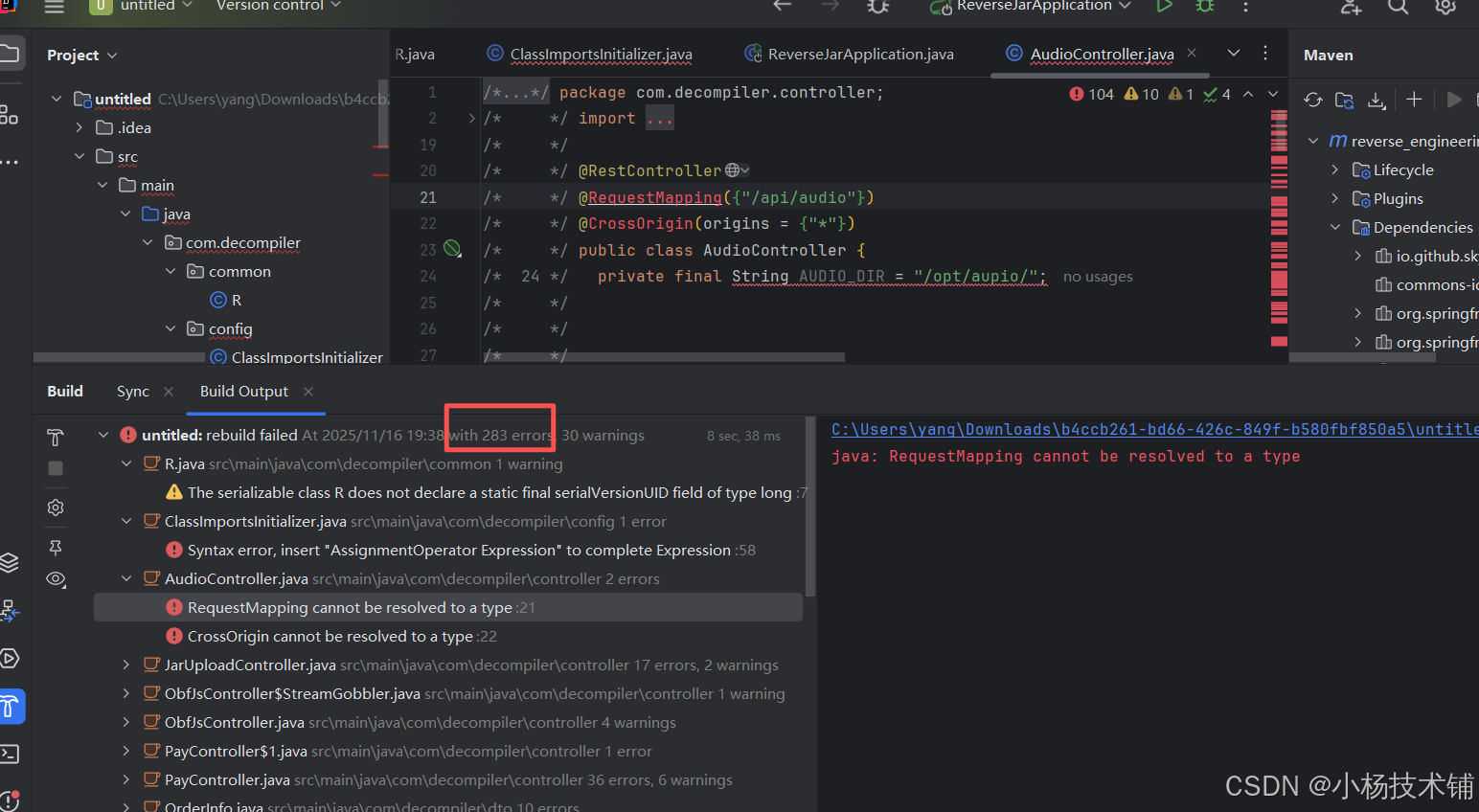Switch to ClassImportsInitializer.java tab
1479x812 pixels.
click(590, 54)
